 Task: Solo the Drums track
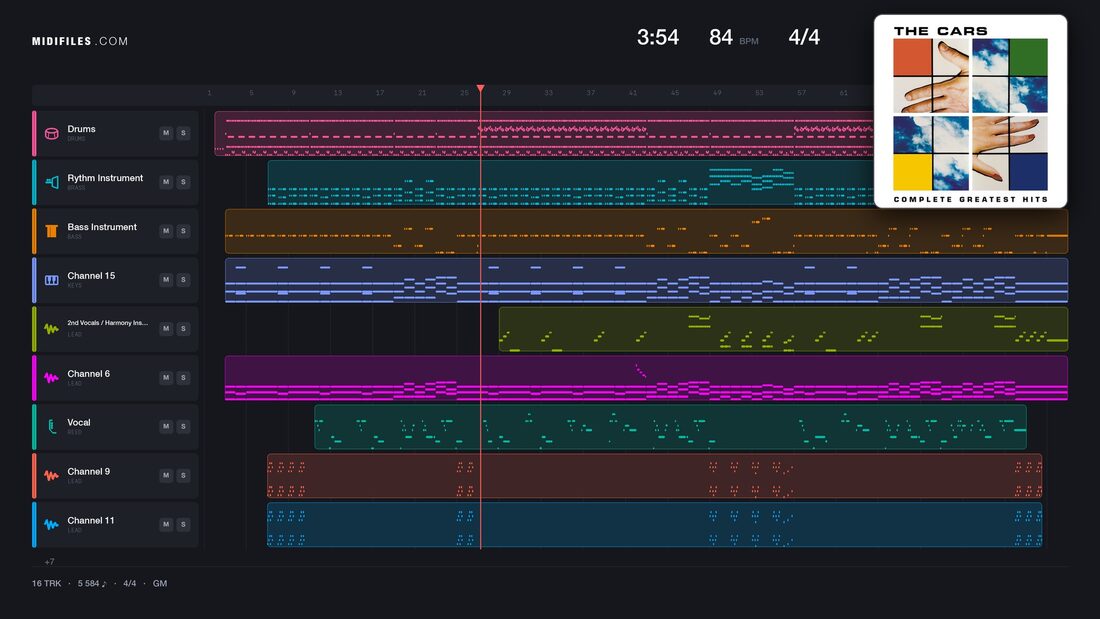[183, 133]
